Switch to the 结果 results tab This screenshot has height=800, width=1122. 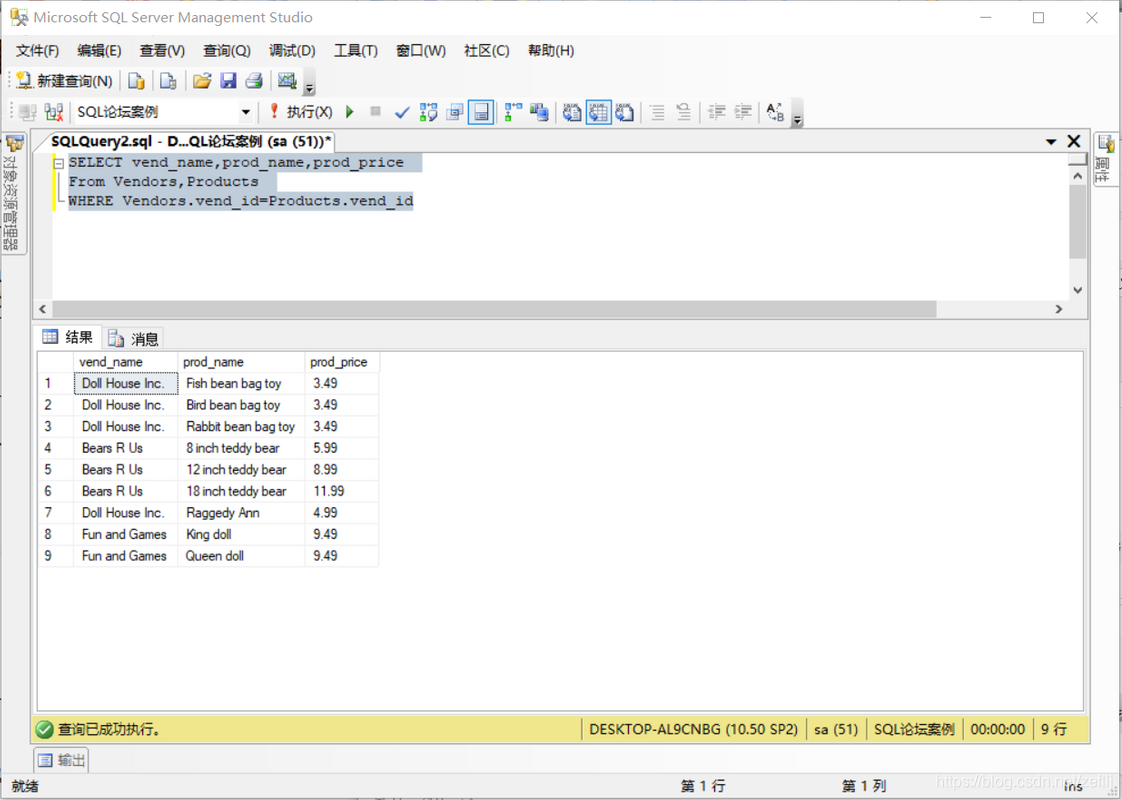pyautogui.click(x=68, y=337)
